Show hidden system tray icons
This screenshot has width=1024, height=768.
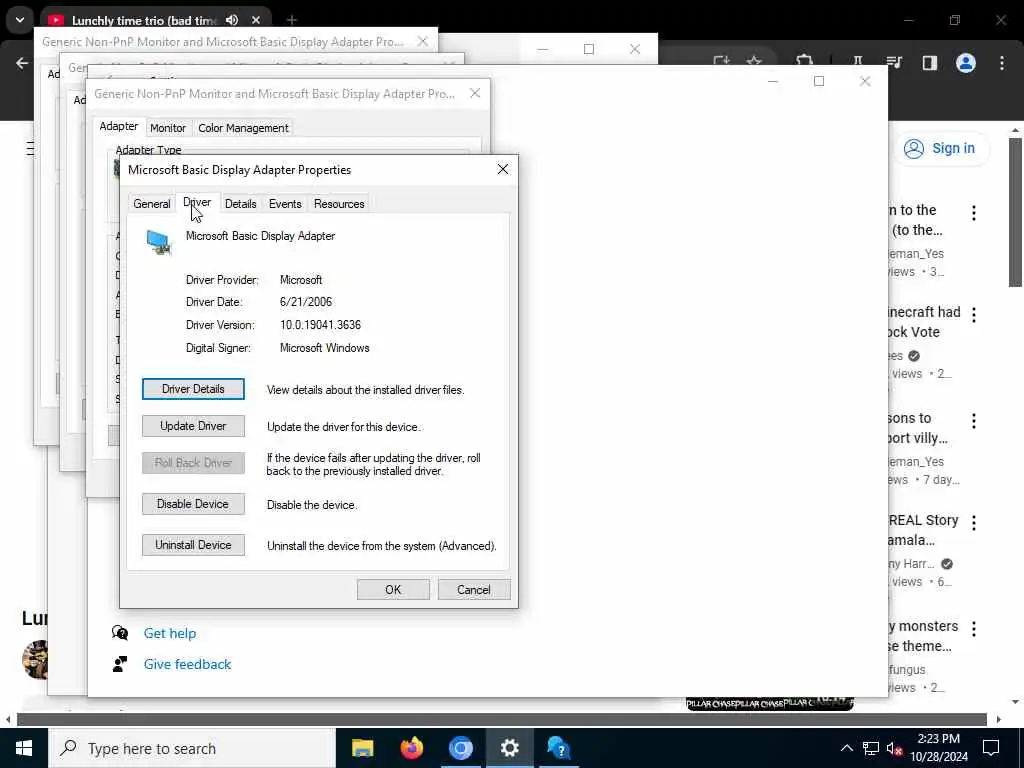pos(846,748)
